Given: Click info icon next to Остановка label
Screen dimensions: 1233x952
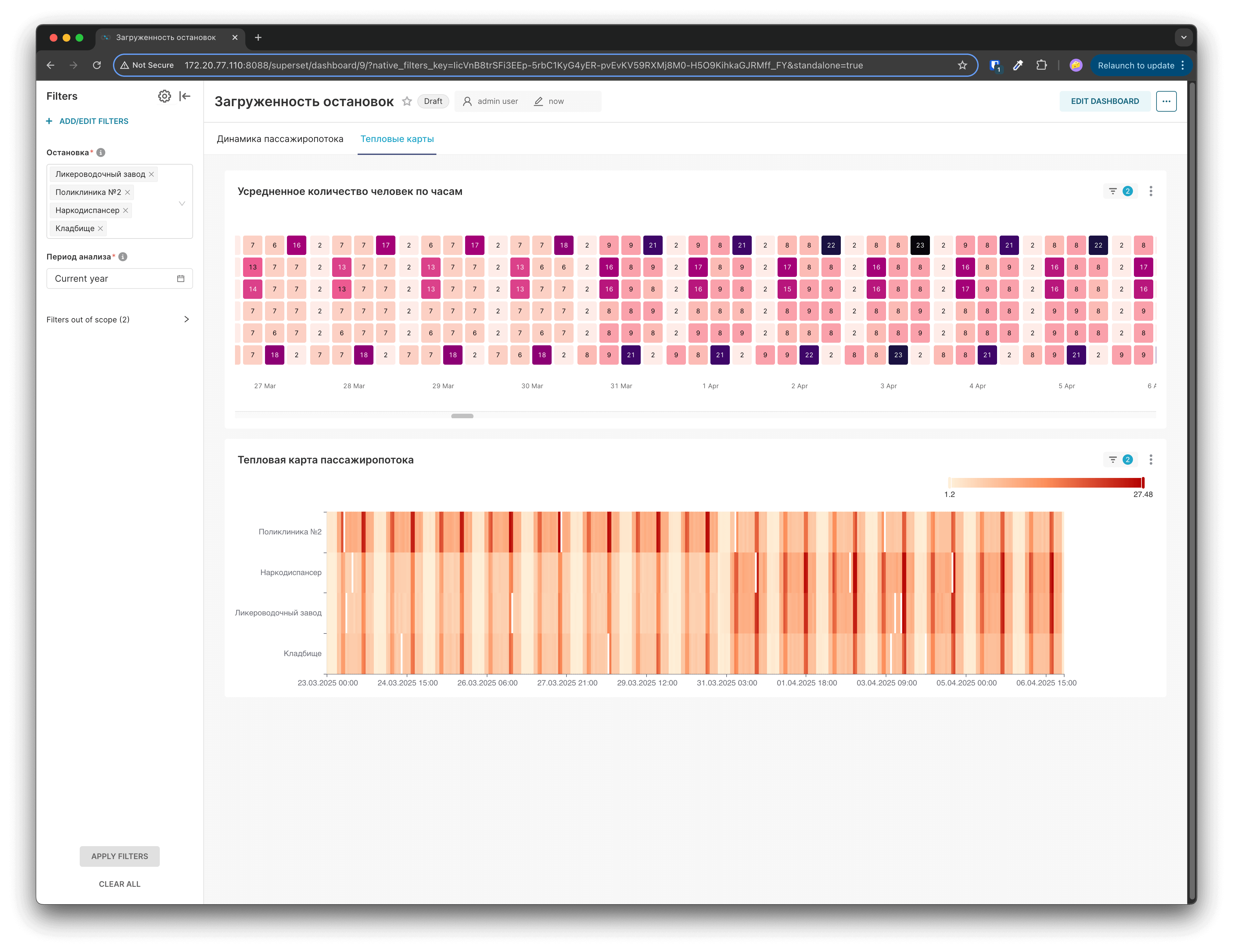Looking at the screenshot, I should (101, 152).
